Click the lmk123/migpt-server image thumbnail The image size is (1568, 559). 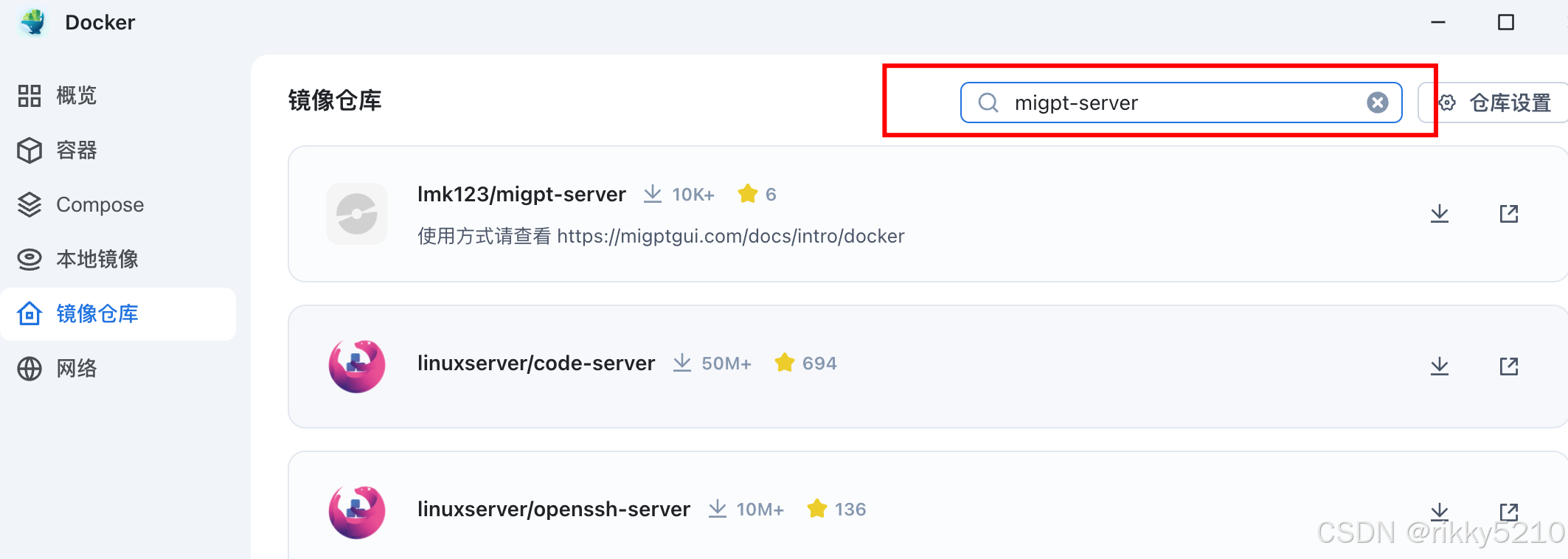(357, 214)
